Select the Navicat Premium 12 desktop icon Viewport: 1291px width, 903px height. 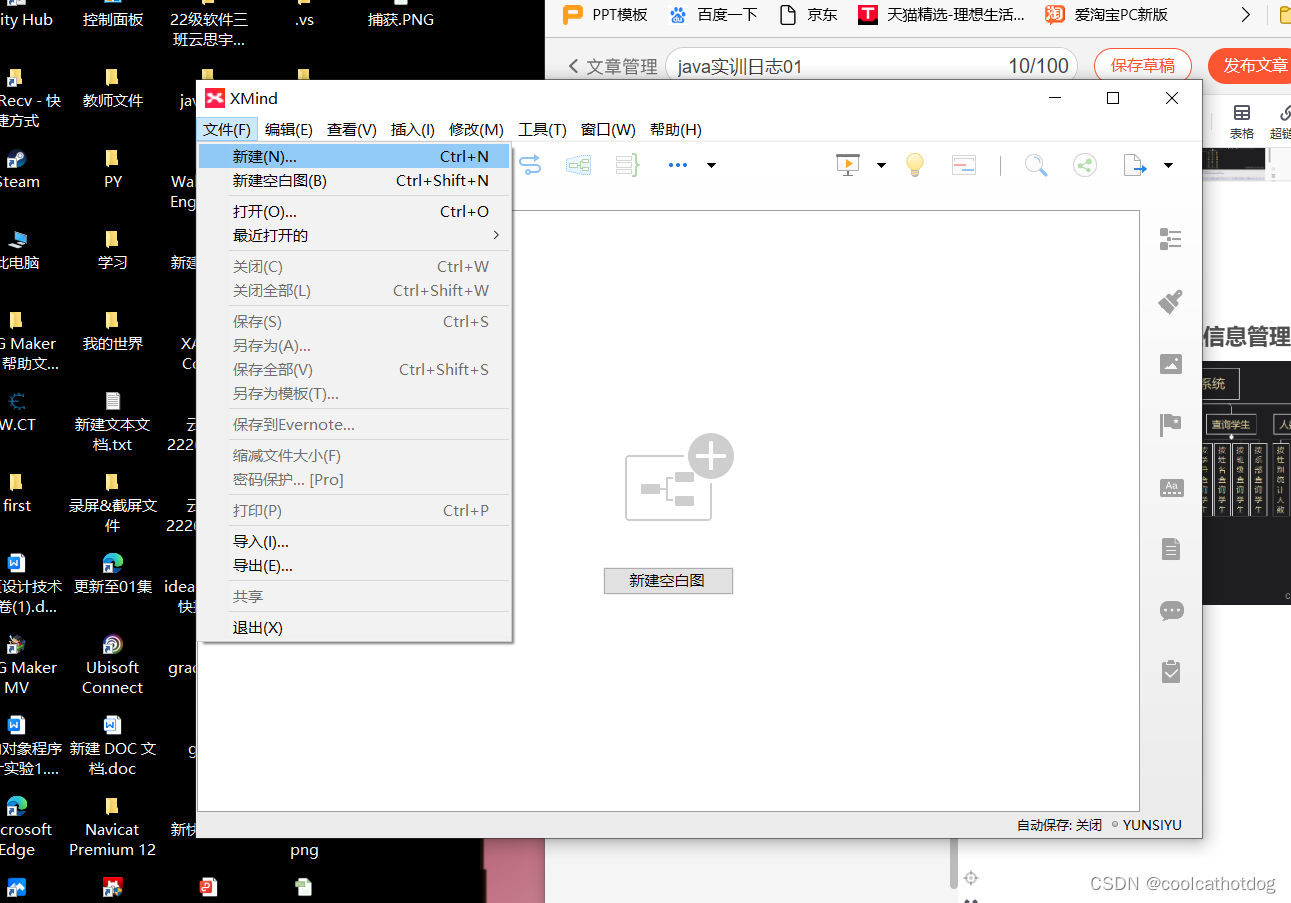tap(112, 827)
